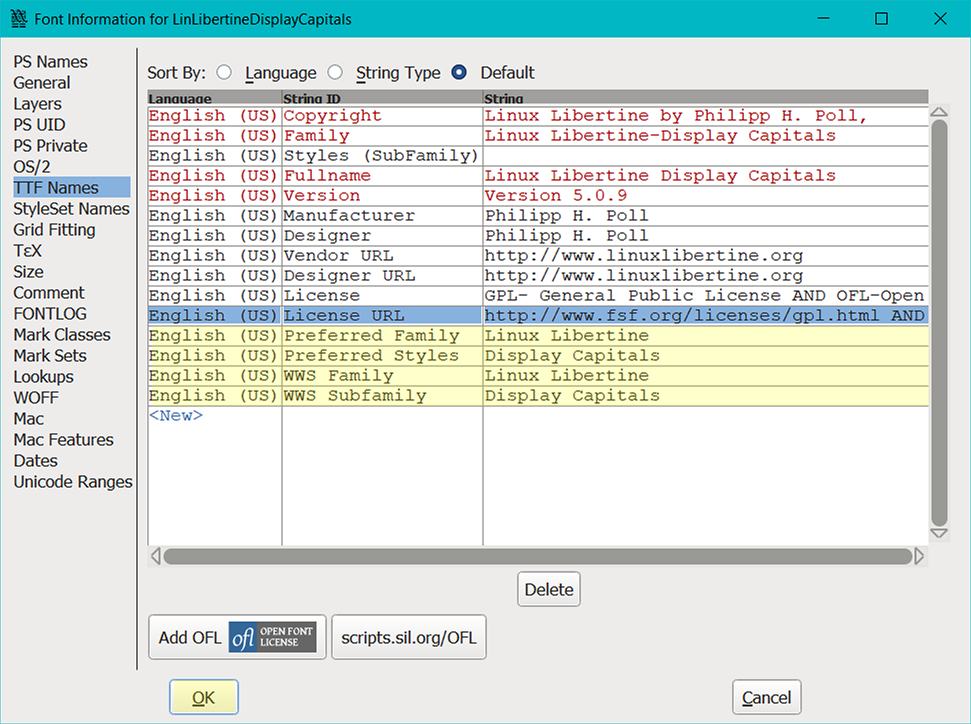Click the String ID column header
The width and height of the screenshot is (971, 724).
click(x=382, y=98)
